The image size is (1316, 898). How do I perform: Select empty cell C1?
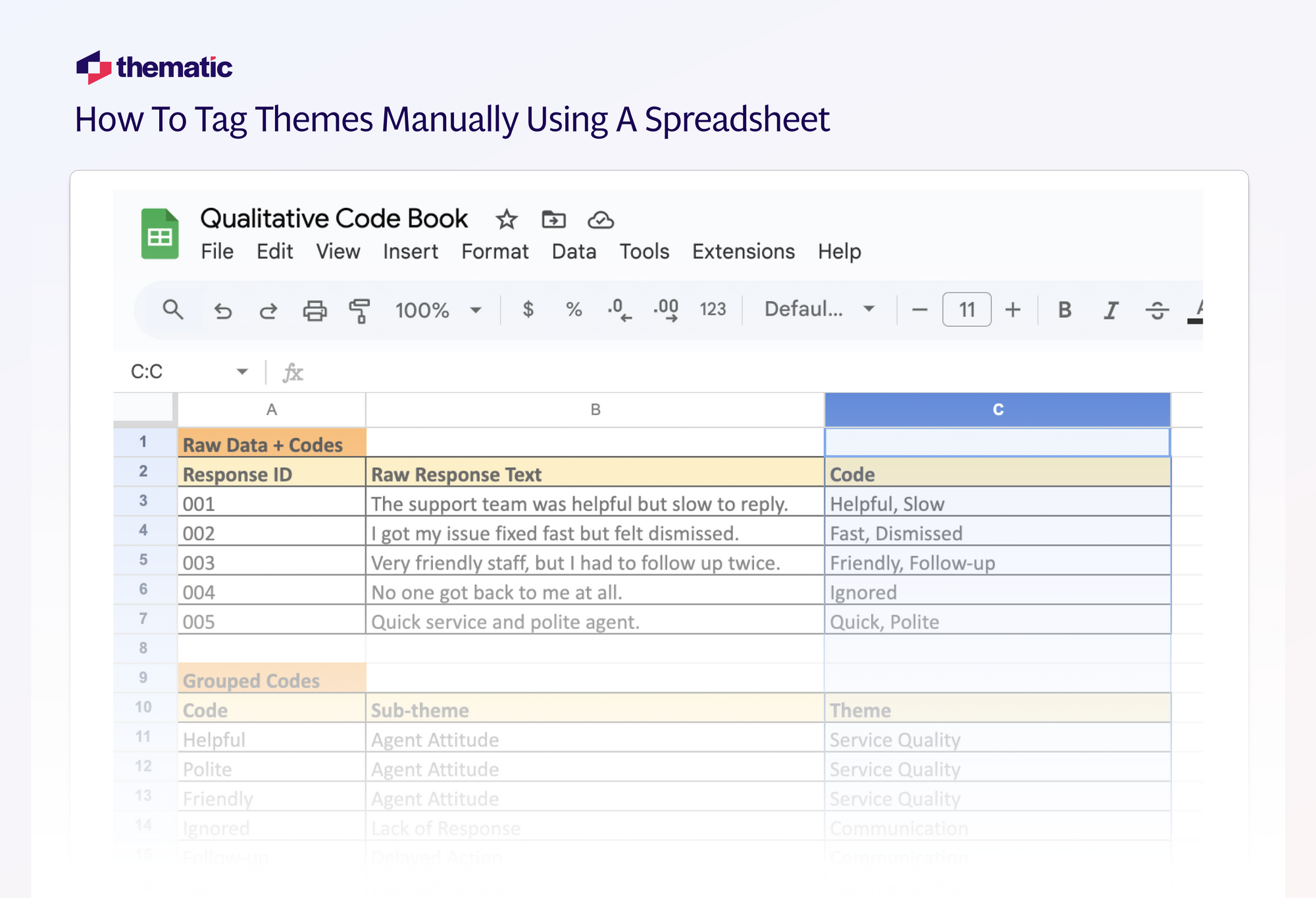(x=998, y=442)
